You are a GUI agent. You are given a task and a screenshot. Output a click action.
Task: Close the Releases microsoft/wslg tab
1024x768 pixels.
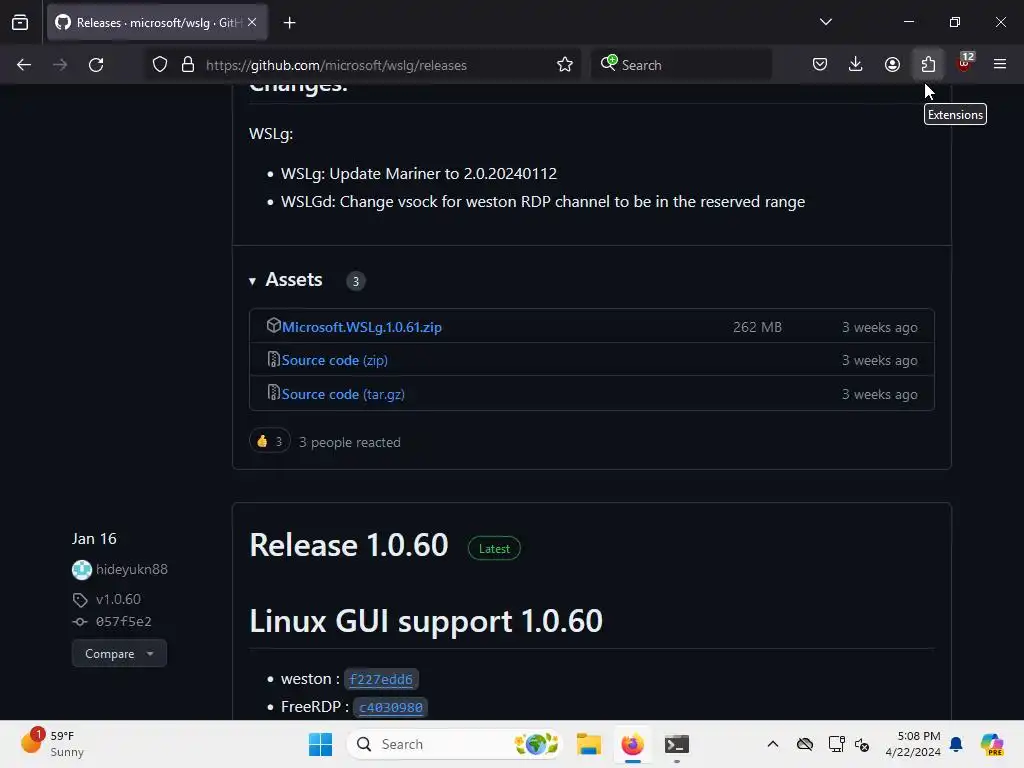coord(252,22)
